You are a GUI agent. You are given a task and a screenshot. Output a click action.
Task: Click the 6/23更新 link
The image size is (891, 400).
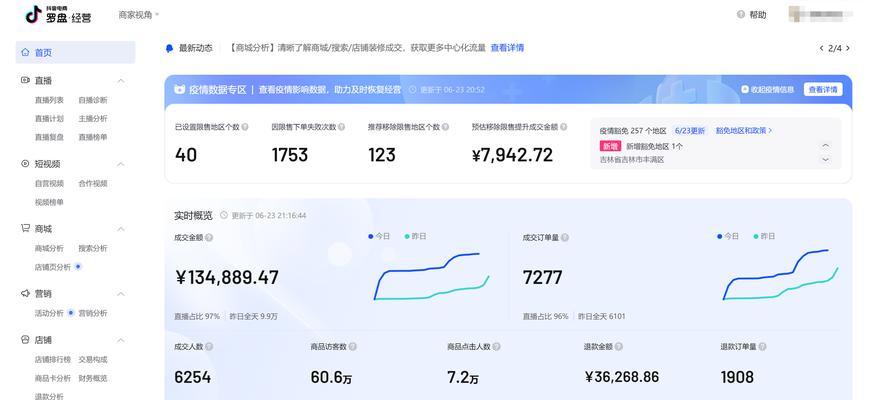tap(690, 131)
